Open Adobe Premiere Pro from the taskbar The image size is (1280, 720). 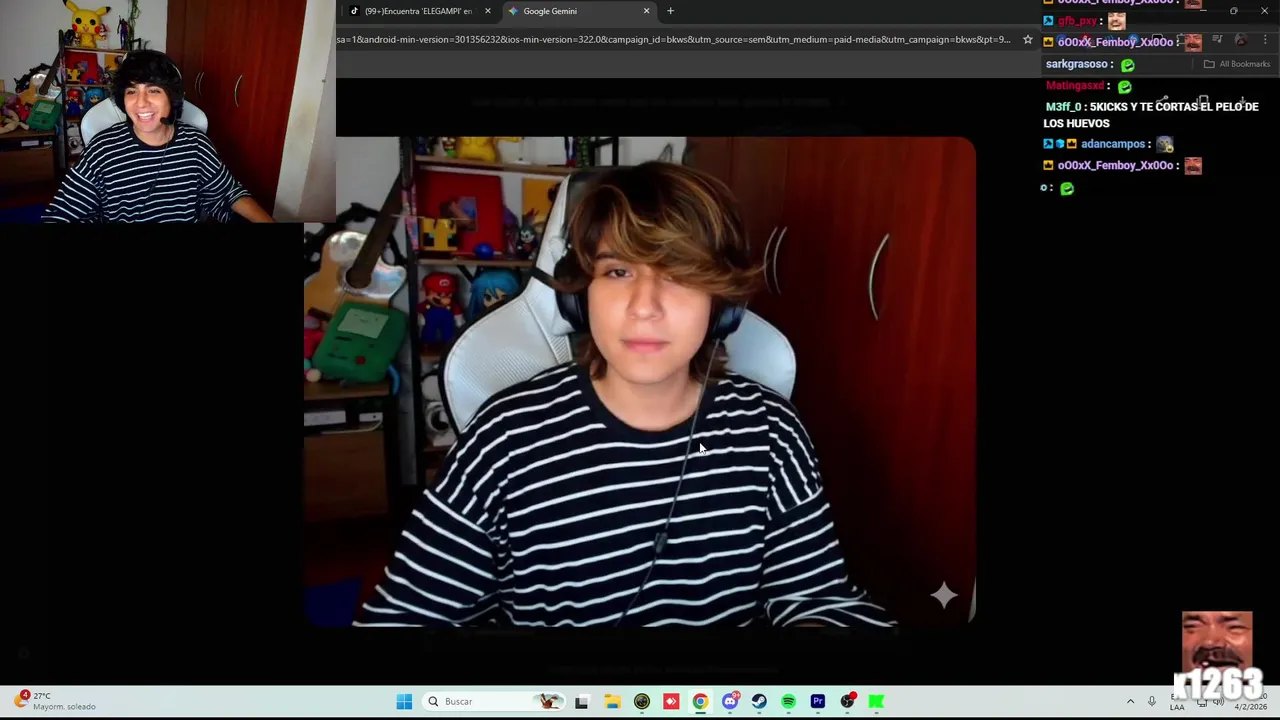coord(818,701)
